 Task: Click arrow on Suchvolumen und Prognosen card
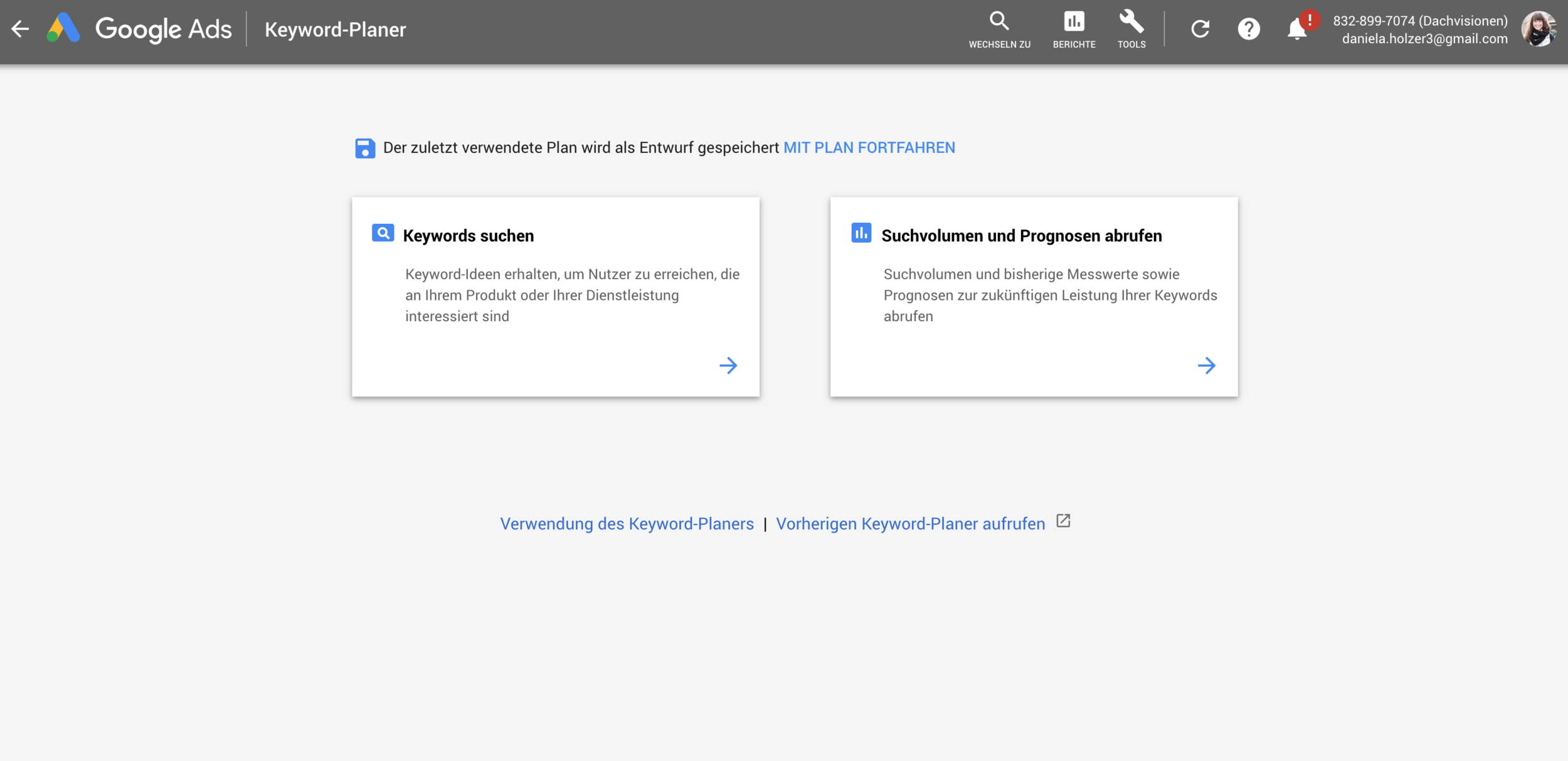(x=1206, y=366)
